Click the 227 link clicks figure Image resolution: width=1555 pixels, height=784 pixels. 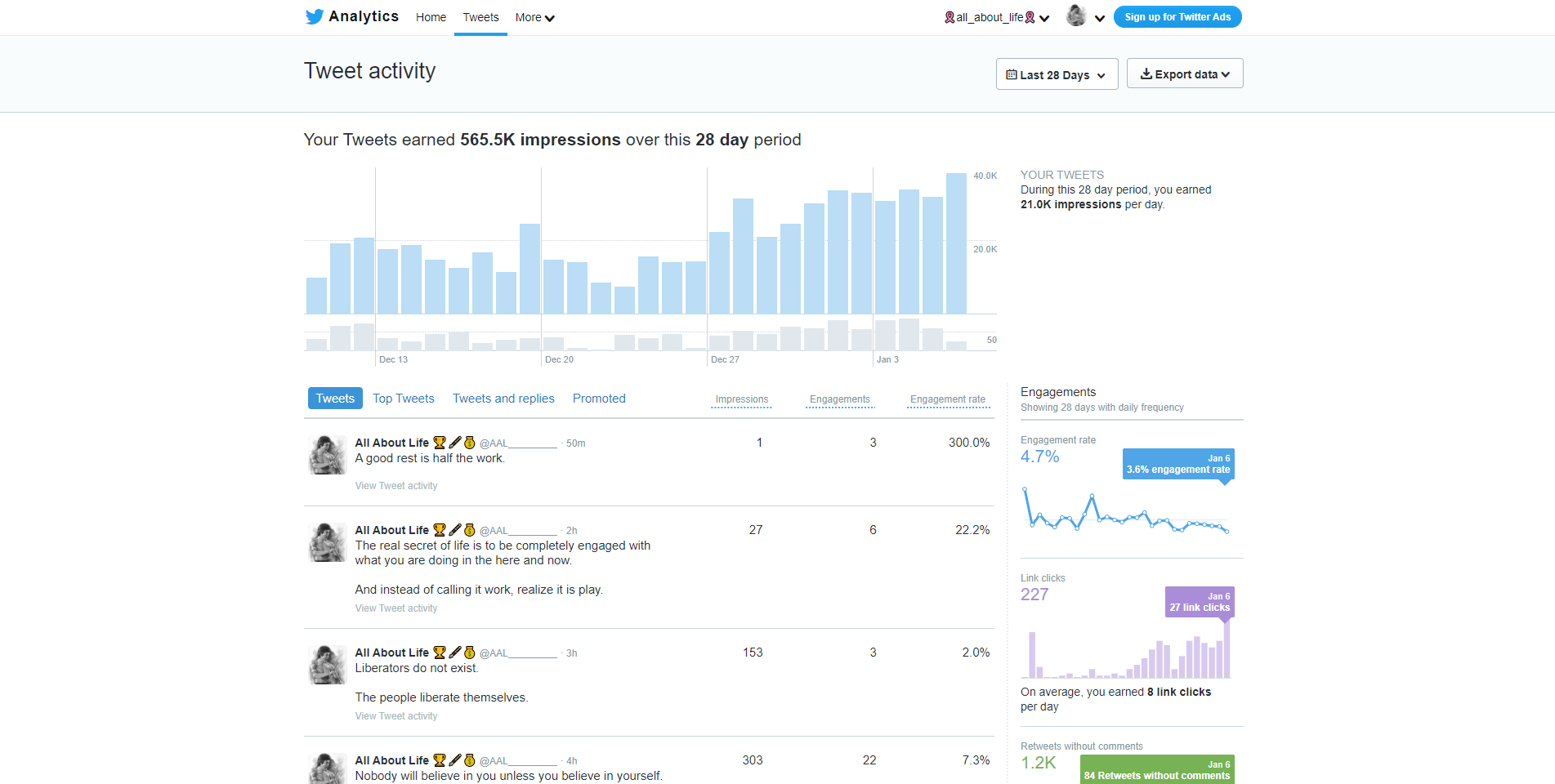pos(1034,595)
